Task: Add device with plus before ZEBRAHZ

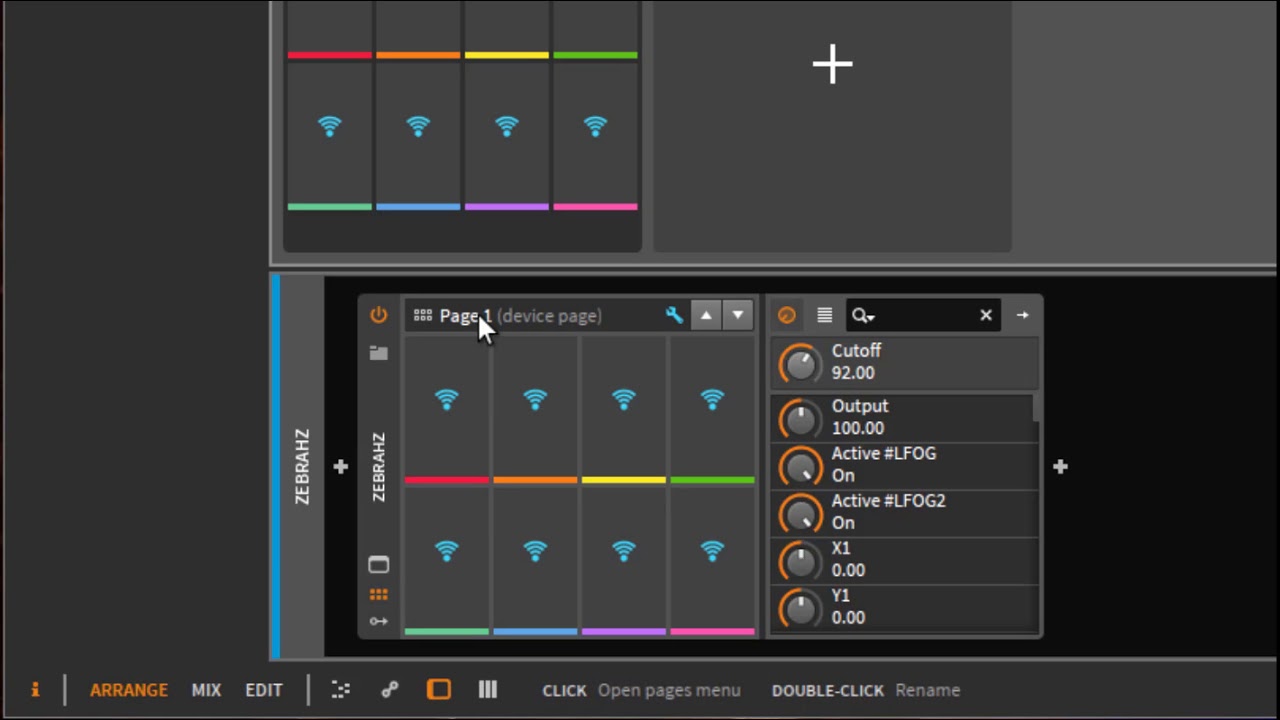Action: click(341, 467)
